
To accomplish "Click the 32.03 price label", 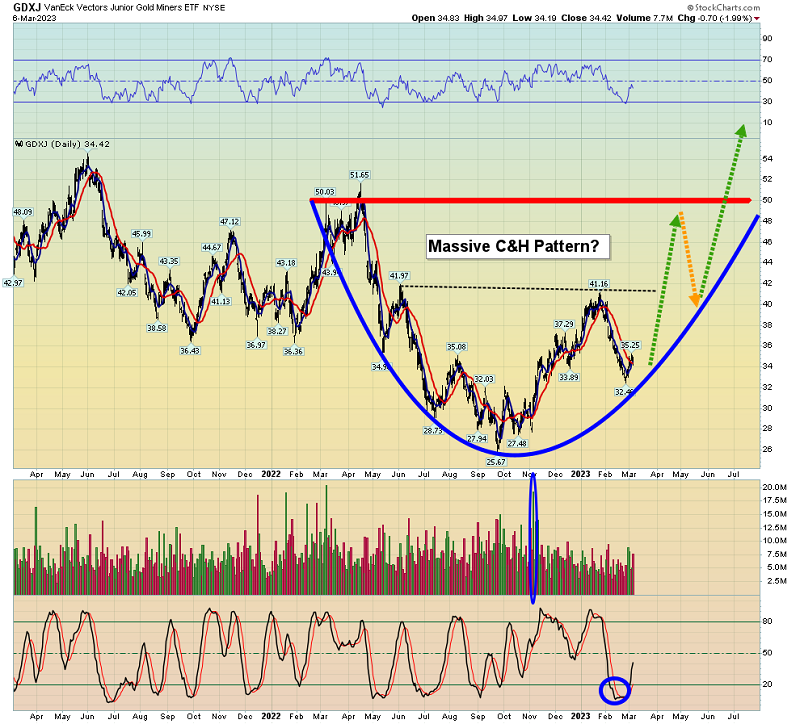I will tap(484, 379).
